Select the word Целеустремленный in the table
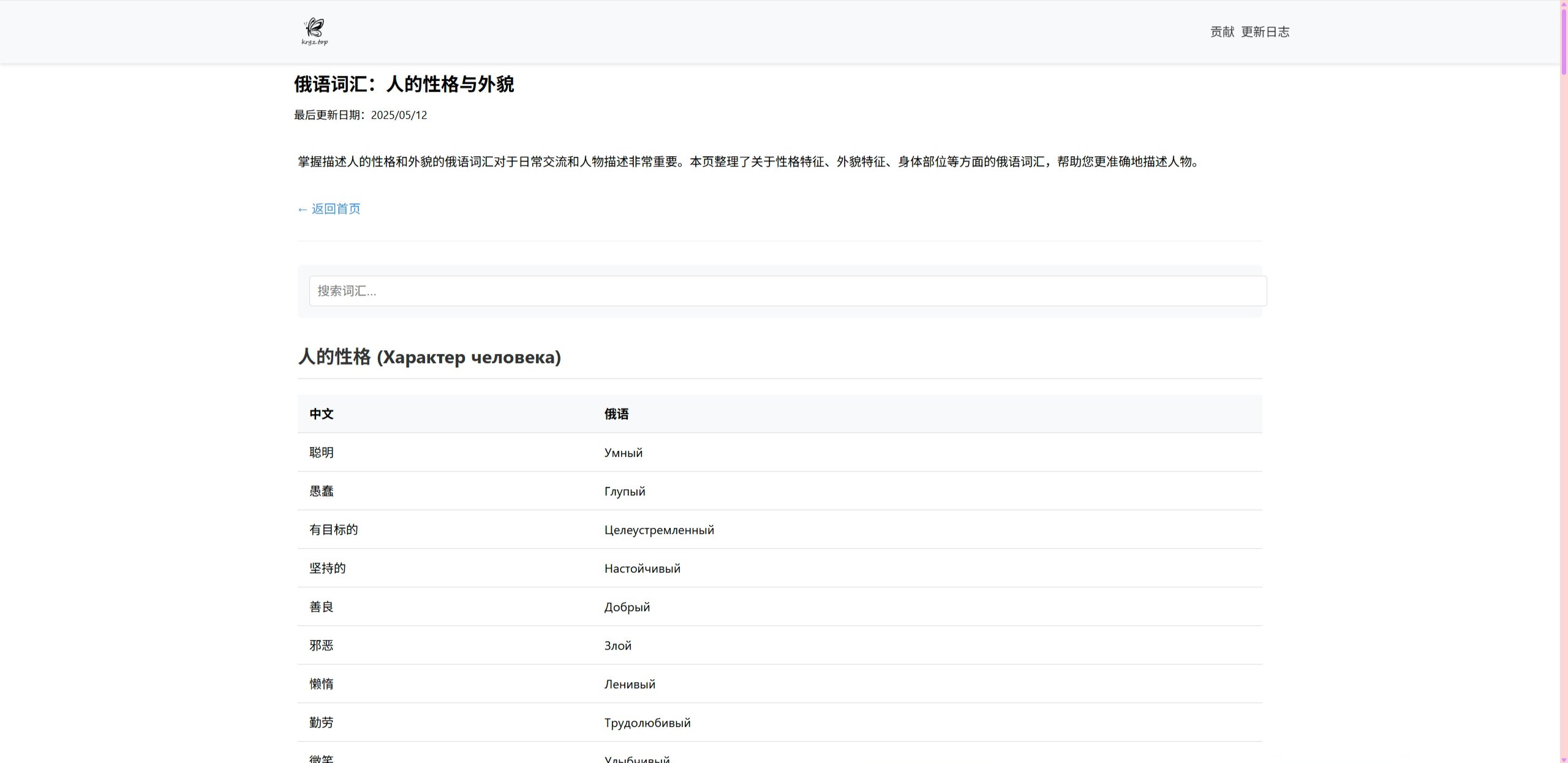This screenshot has width=1568, height=763. (659, 529)
